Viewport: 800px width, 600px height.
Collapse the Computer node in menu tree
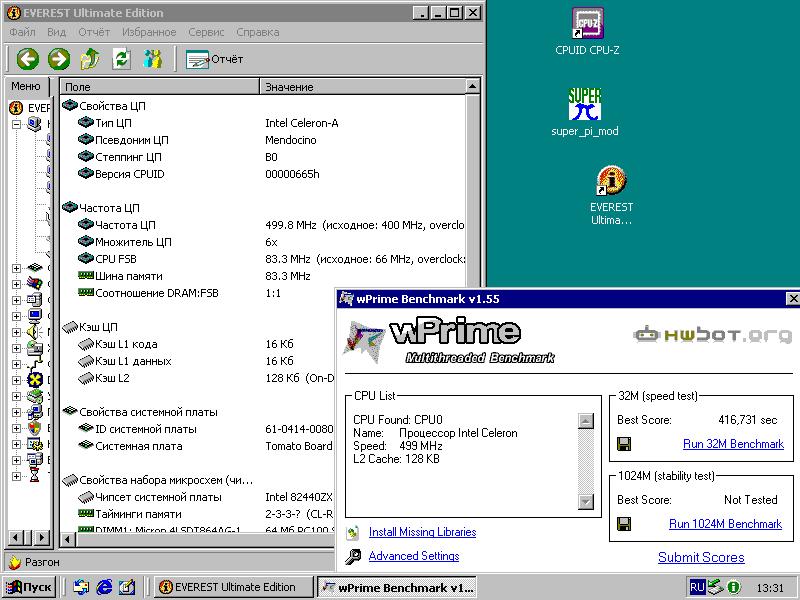point(16,124)
